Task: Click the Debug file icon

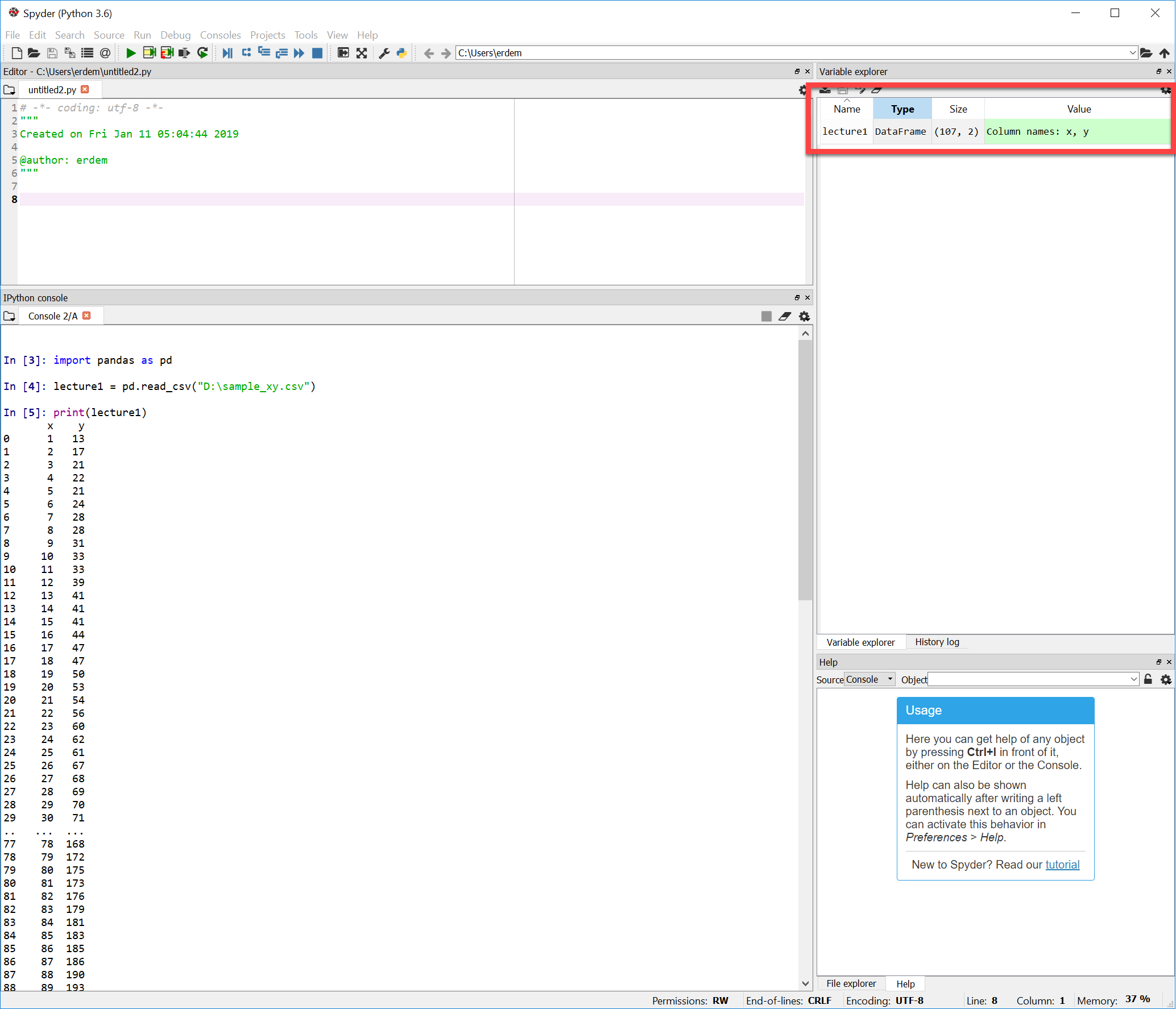Action: 227,53
